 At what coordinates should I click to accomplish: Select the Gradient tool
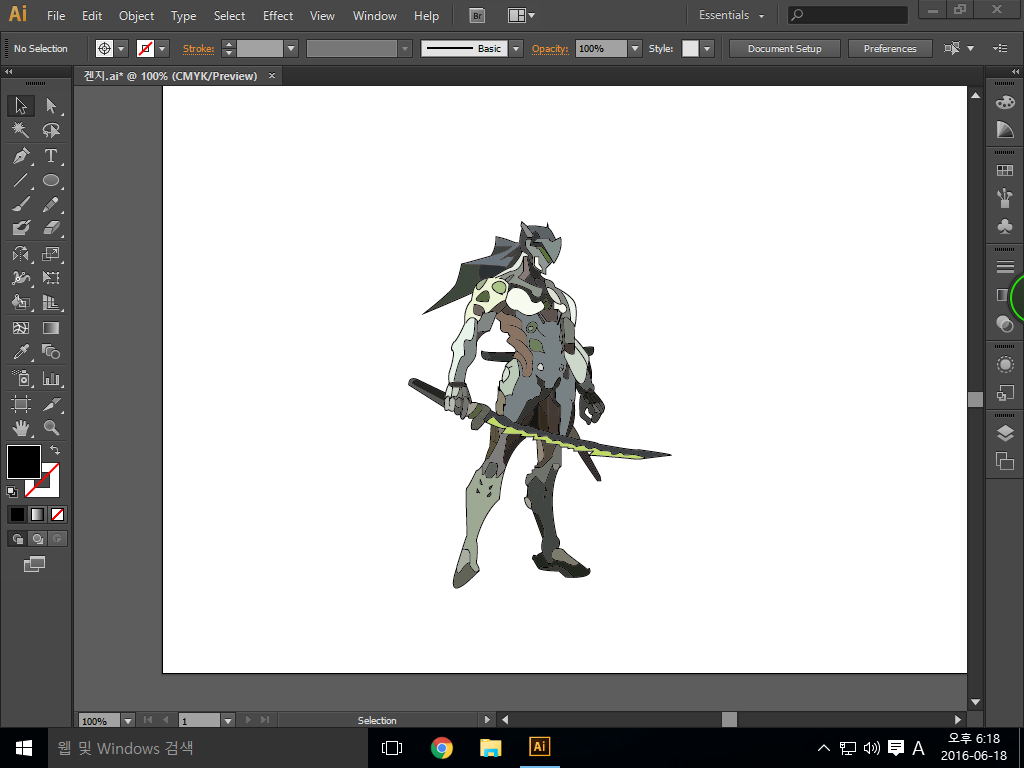(x=51, y=328)
